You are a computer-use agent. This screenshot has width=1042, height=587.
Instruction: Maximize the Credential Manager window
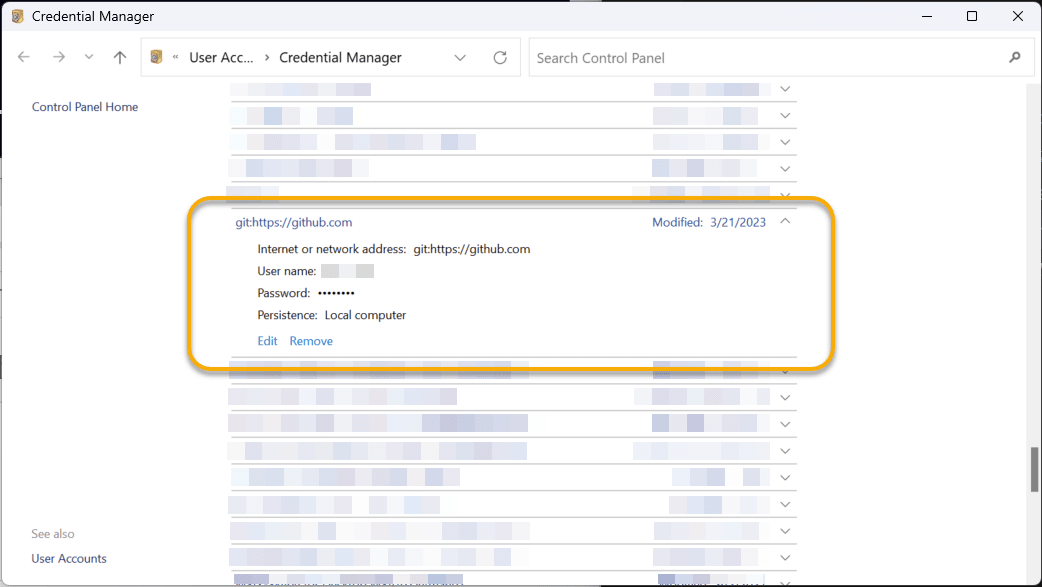(x=972, y=16)
